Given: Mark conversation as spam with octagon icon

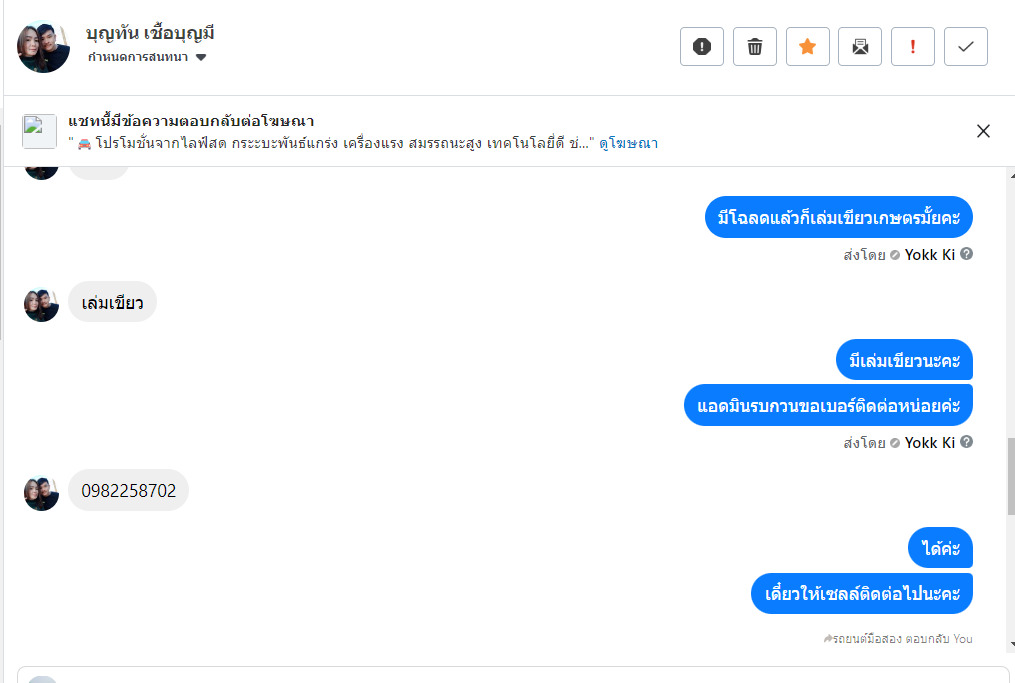Looking at the screenshot, I should click(x=701, y=47).
